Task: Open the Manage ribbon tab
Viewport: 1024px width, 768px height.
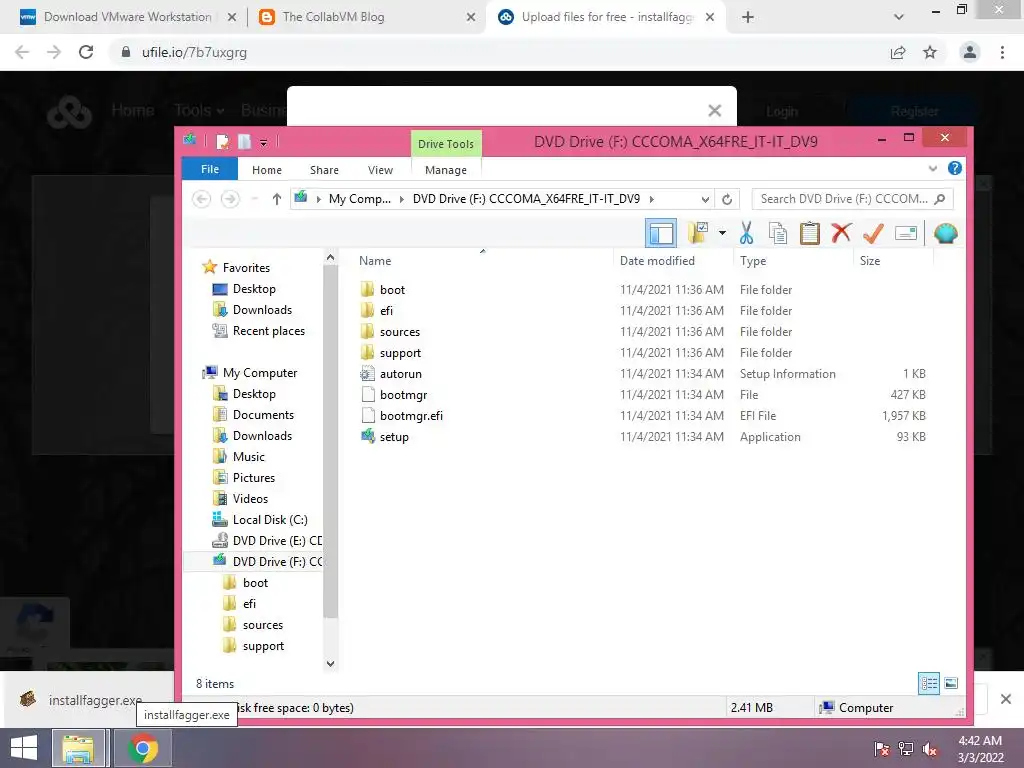Action: coord(445,170)
